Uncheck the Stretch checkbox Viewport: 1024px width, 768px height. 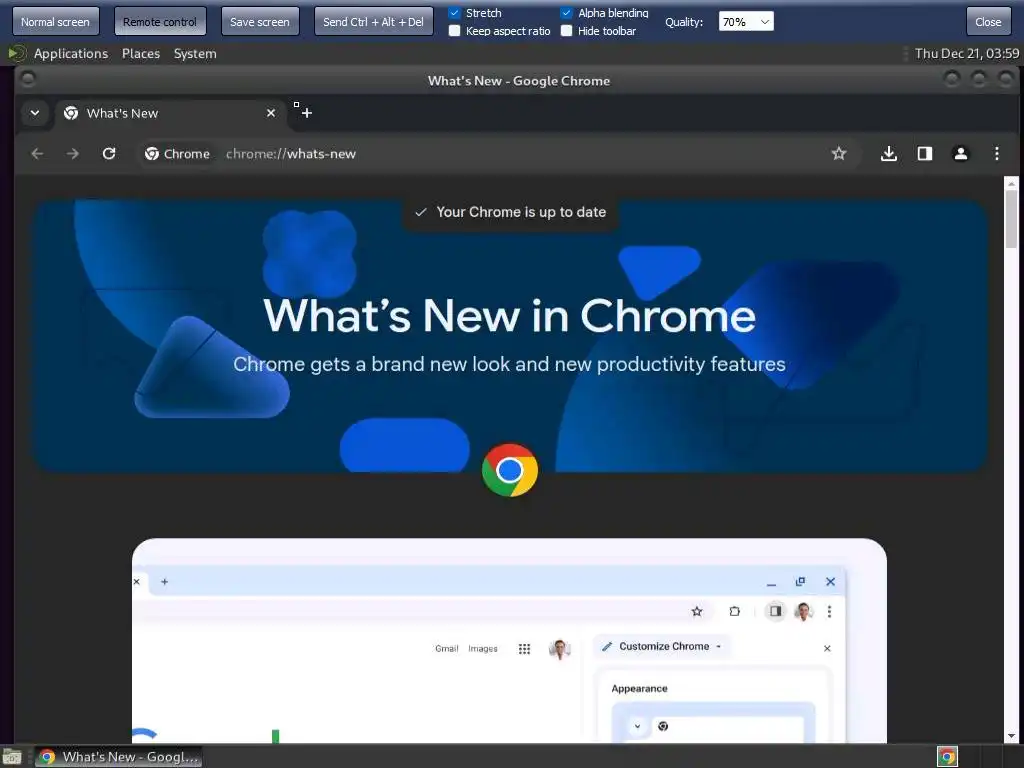click(x=455, y=13)
